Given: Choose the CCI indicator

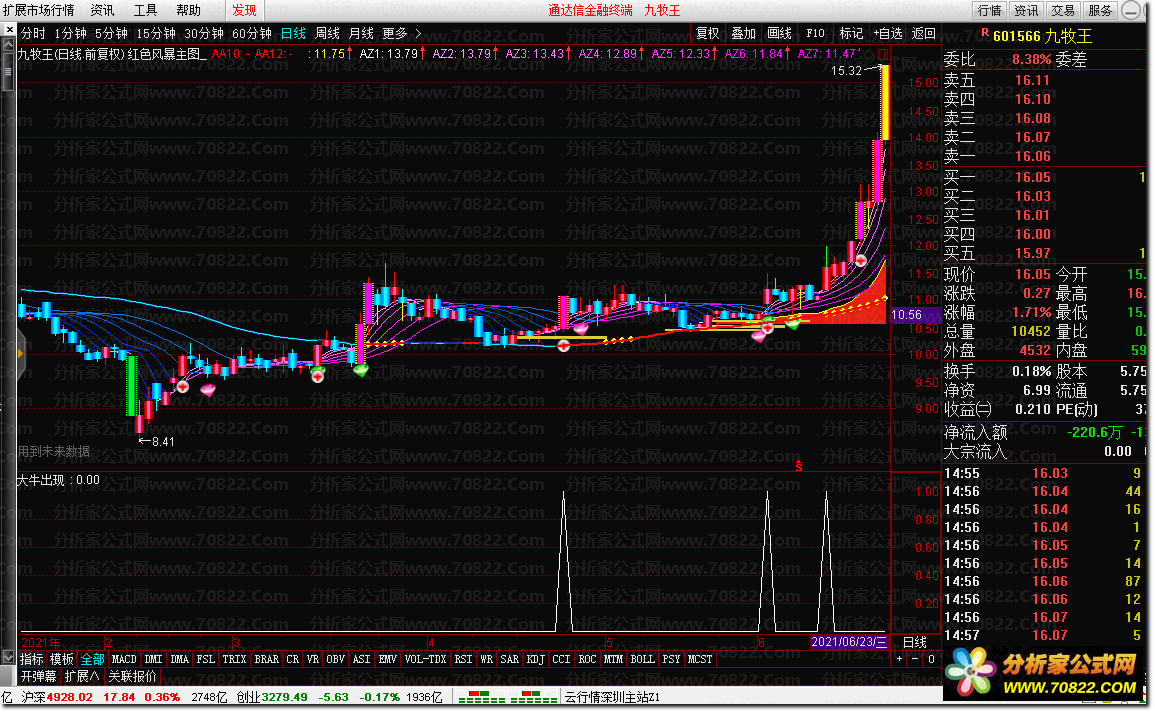Looking at the screenshot, I should pyautogui.click(x=561, y=659).
